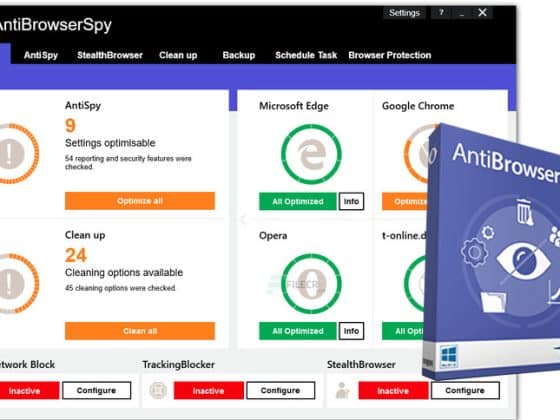
Task: Click the Opera heading
Action: click(x=273, y=236)
